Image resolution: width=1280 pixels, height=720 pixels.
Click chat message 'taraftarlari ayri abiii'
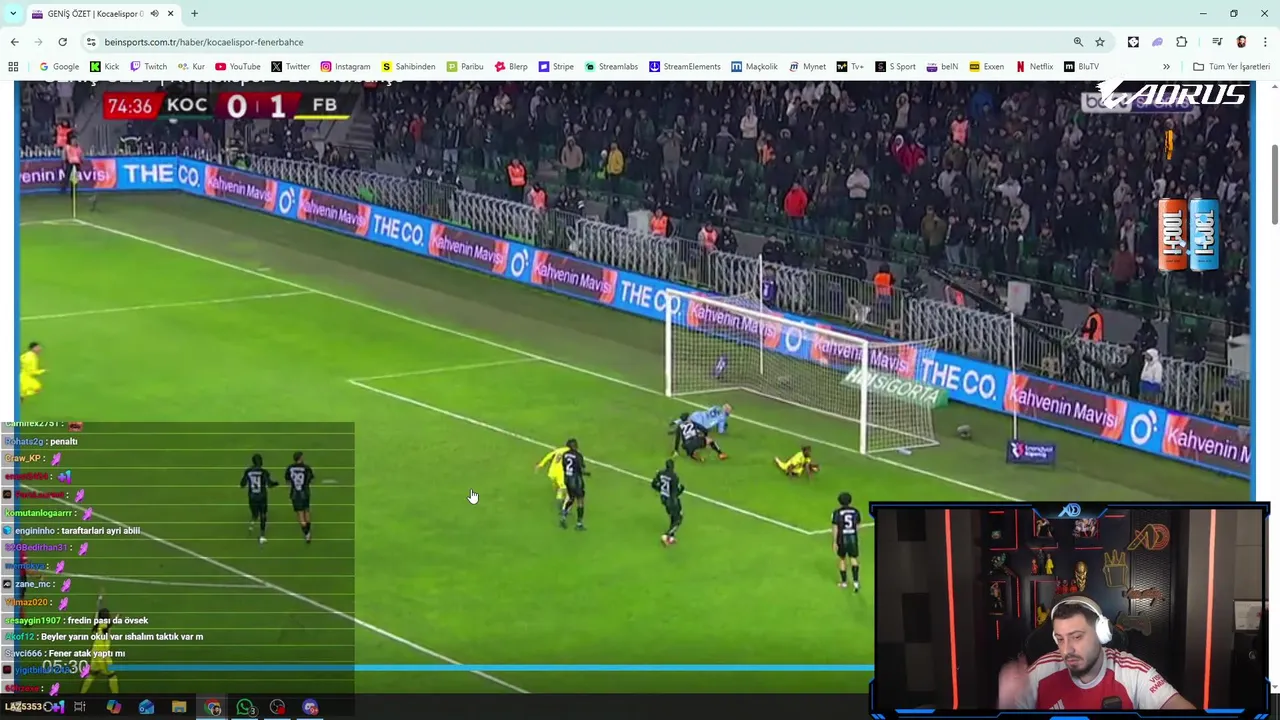coord(100,531)
